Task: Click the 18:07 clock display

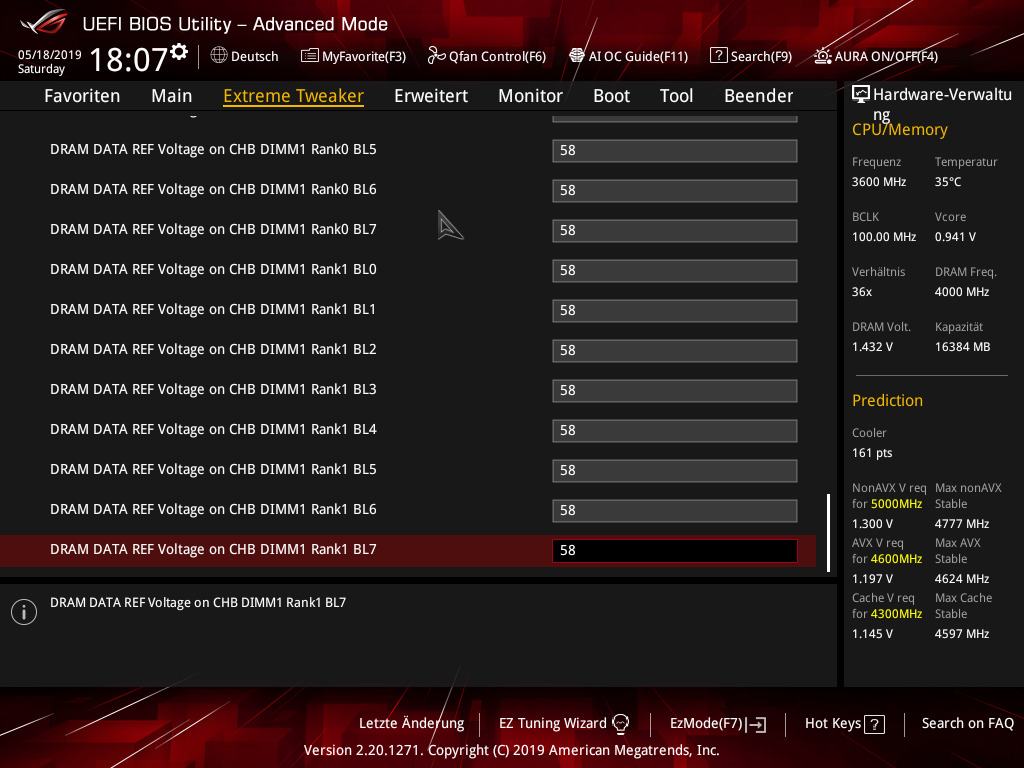Action: 129,59
